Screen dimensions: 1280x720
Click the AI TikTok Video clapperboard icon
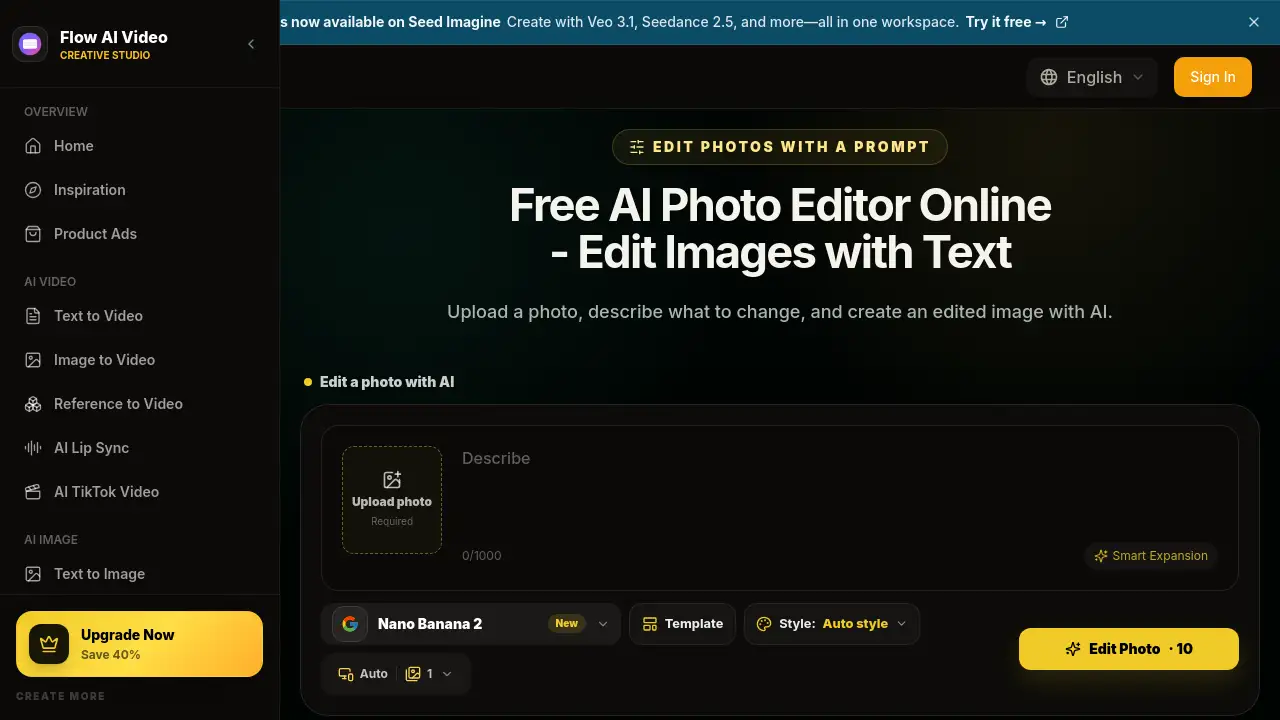click(33, 492)
